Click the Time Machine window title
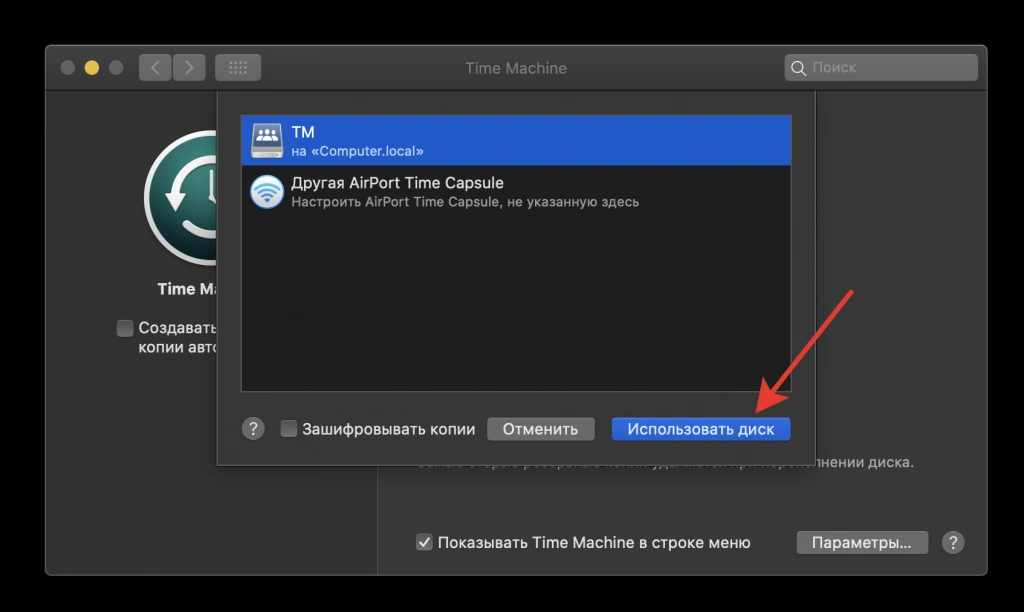 click(516, 68)
